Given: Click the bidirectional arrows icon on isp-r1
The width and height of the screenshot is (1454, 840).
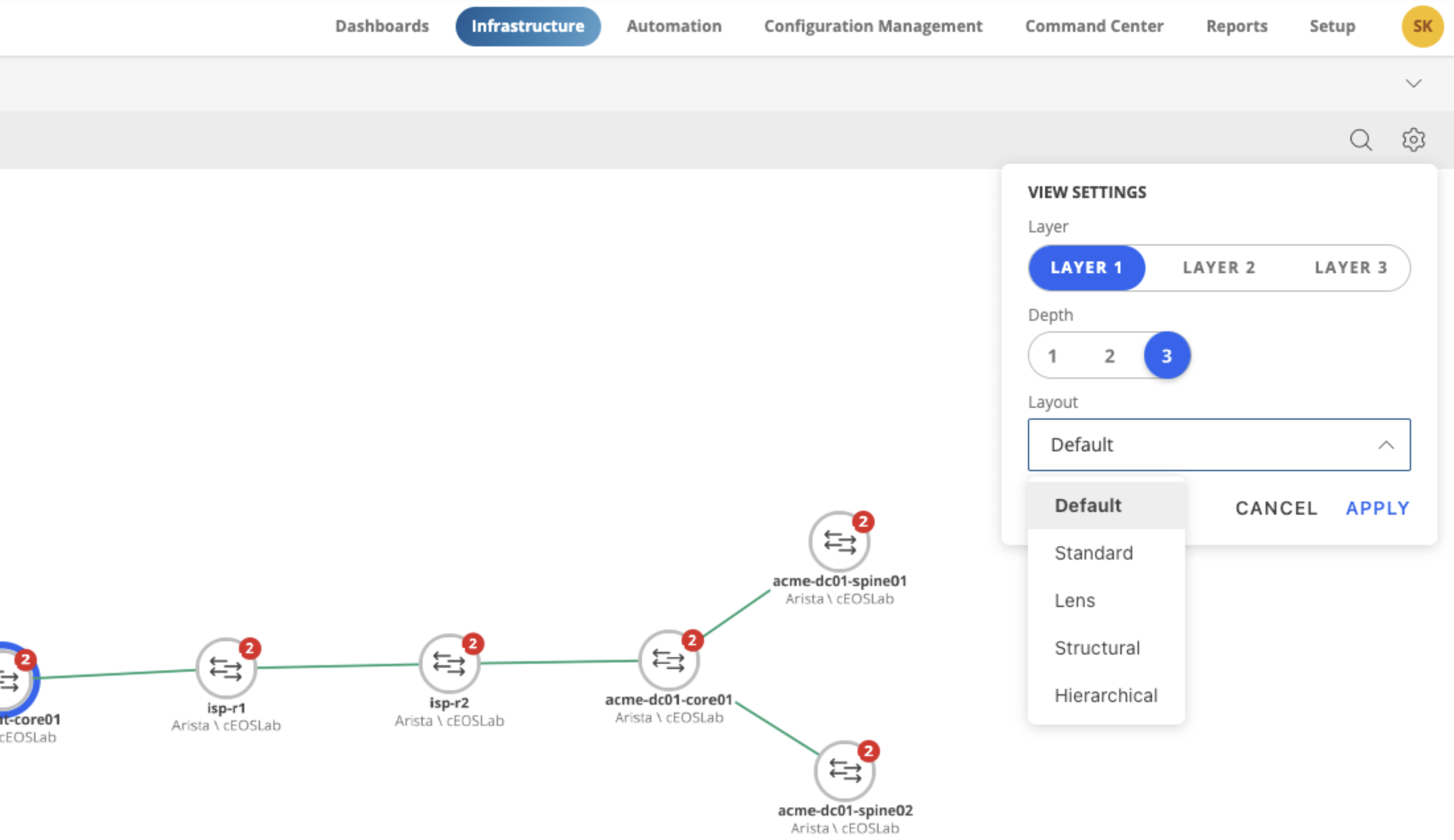Looking at the screenshot, I should click(225, 669).
